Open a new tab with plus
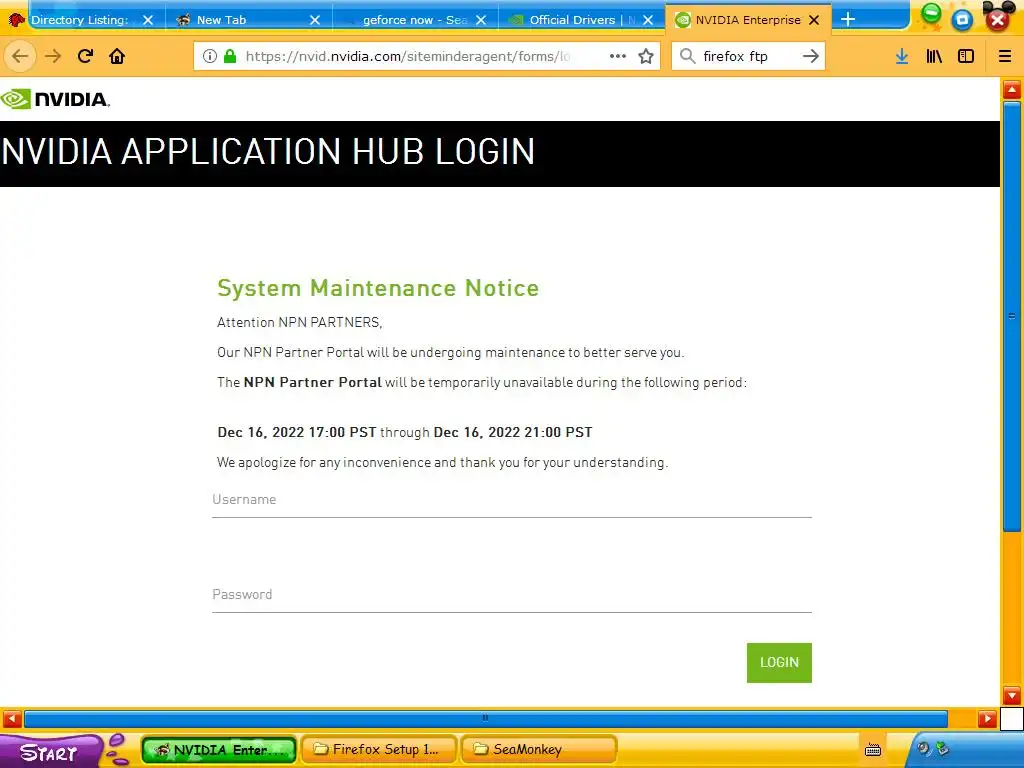The height and width of the screenshot is (768, 1024). 848,20
